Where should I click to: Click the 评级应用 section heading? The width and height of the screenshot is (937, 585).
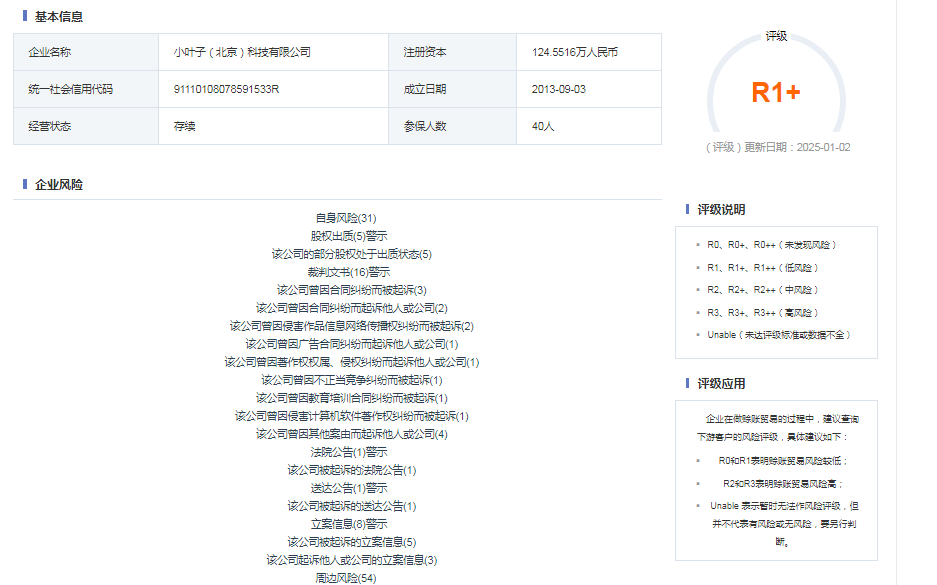pyautogui.click(x=721, y=384)
